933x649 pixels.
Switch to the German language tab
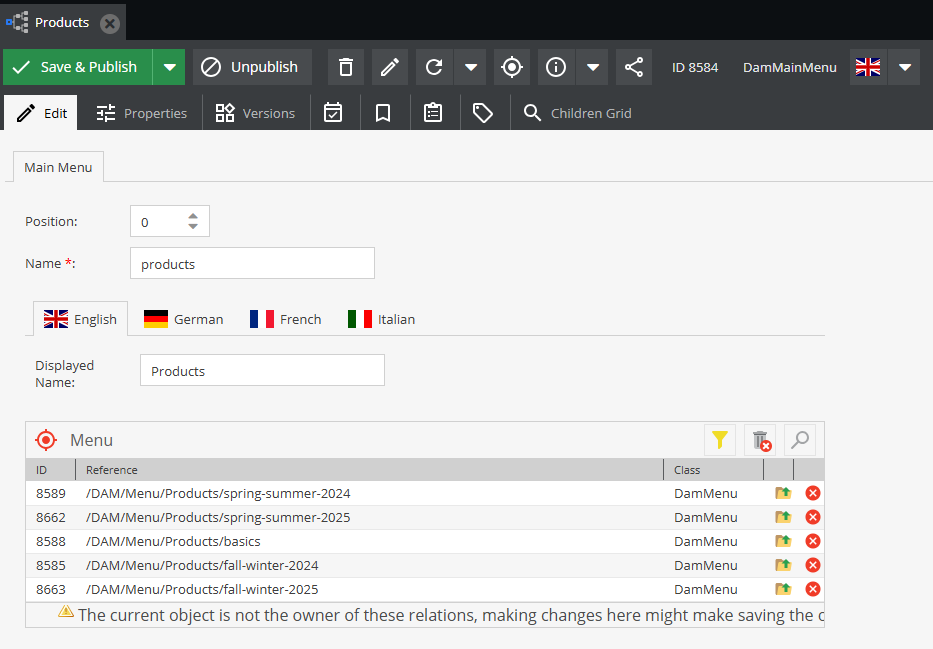[x=184, y=319]
